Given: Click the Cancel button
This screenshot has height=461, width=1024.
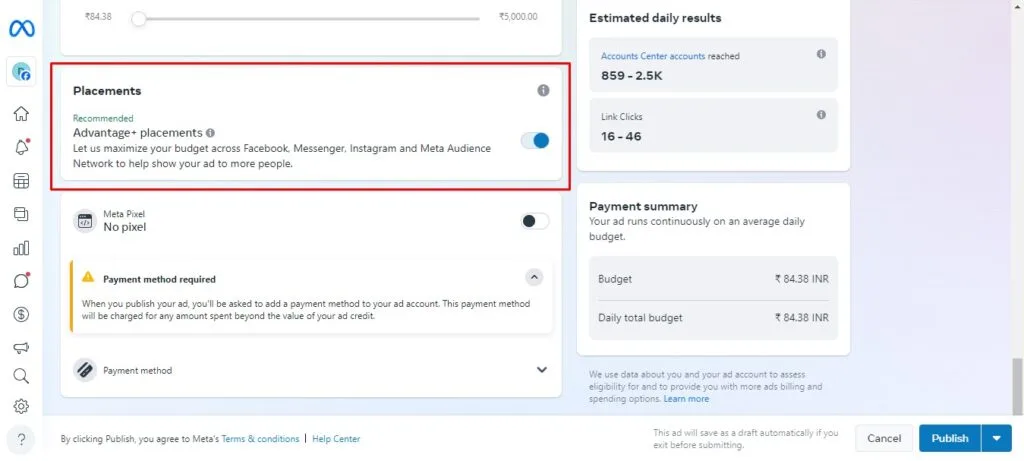Looking at the screenshot, I should pyautogui.click(x=884, y=438).
